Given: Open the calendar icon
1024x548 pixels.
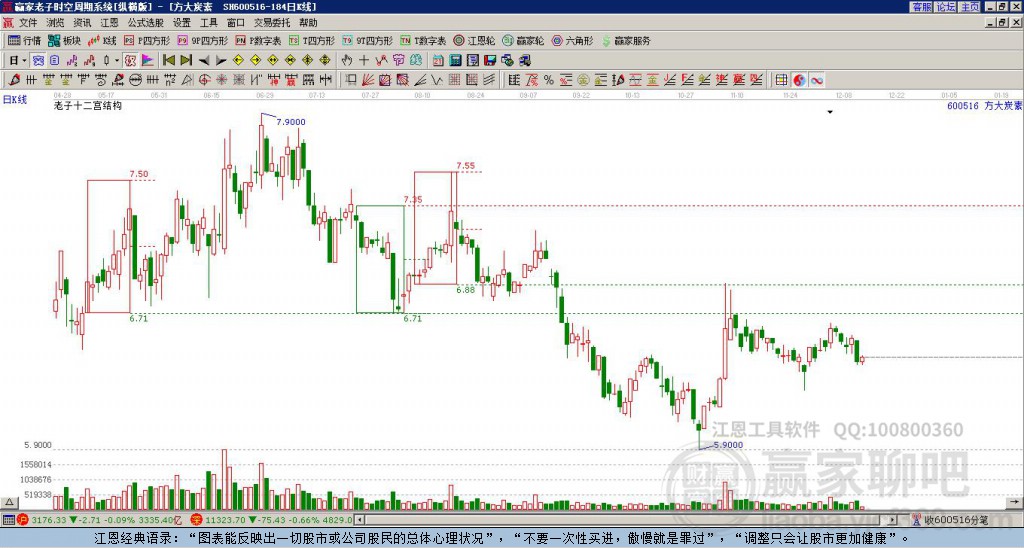Looking at the screenshot, I should tap(438, 60).
